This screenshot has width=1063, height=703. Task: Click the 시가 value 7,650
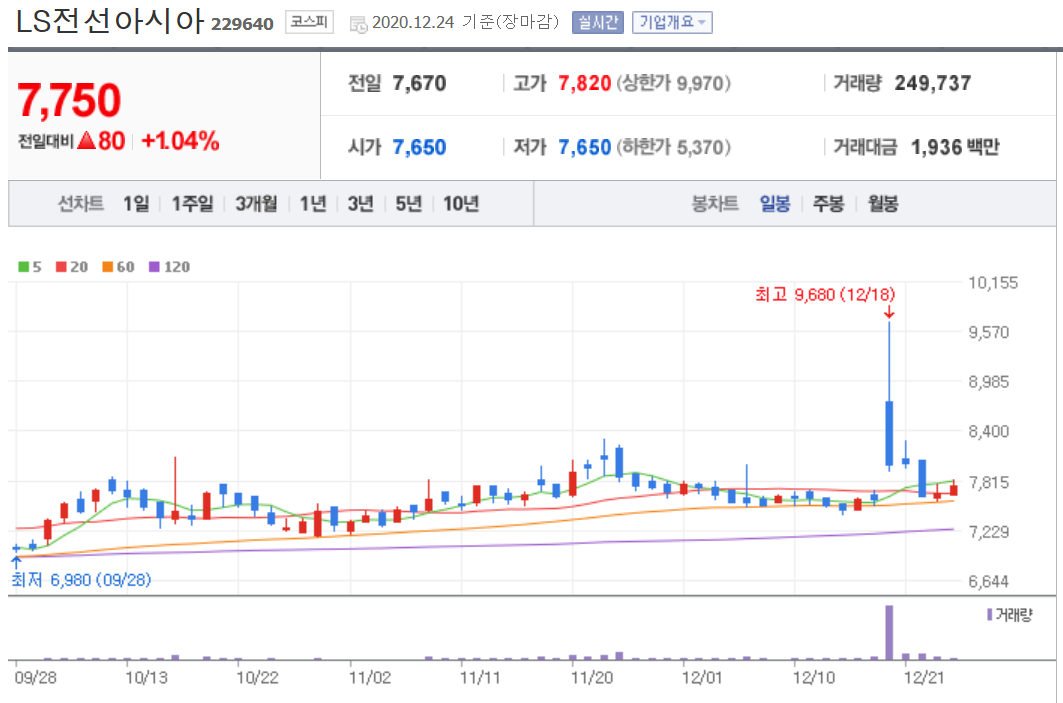coord(419,147)
